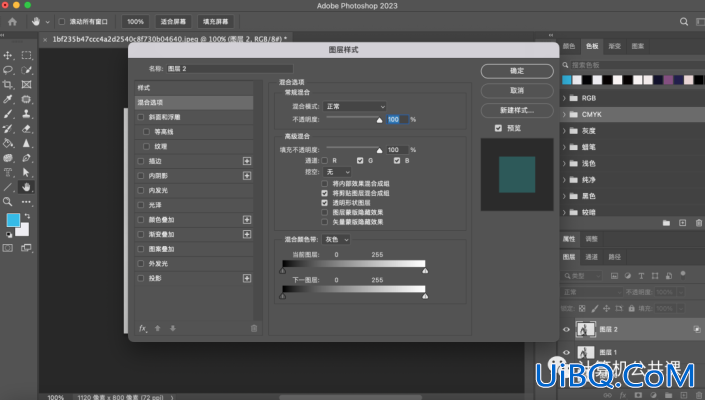
Task: Expand the Light swatch folder
Action: [x=564, y=164]
